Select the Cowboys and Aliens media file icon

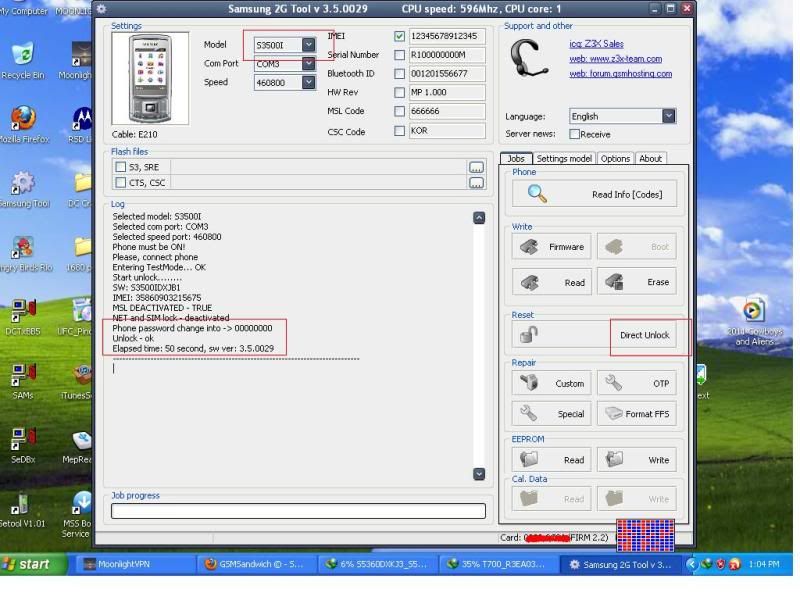pos(754,321)
